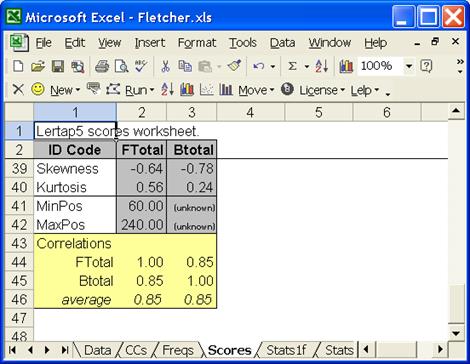Open the License menu button

tap(321, 90)
